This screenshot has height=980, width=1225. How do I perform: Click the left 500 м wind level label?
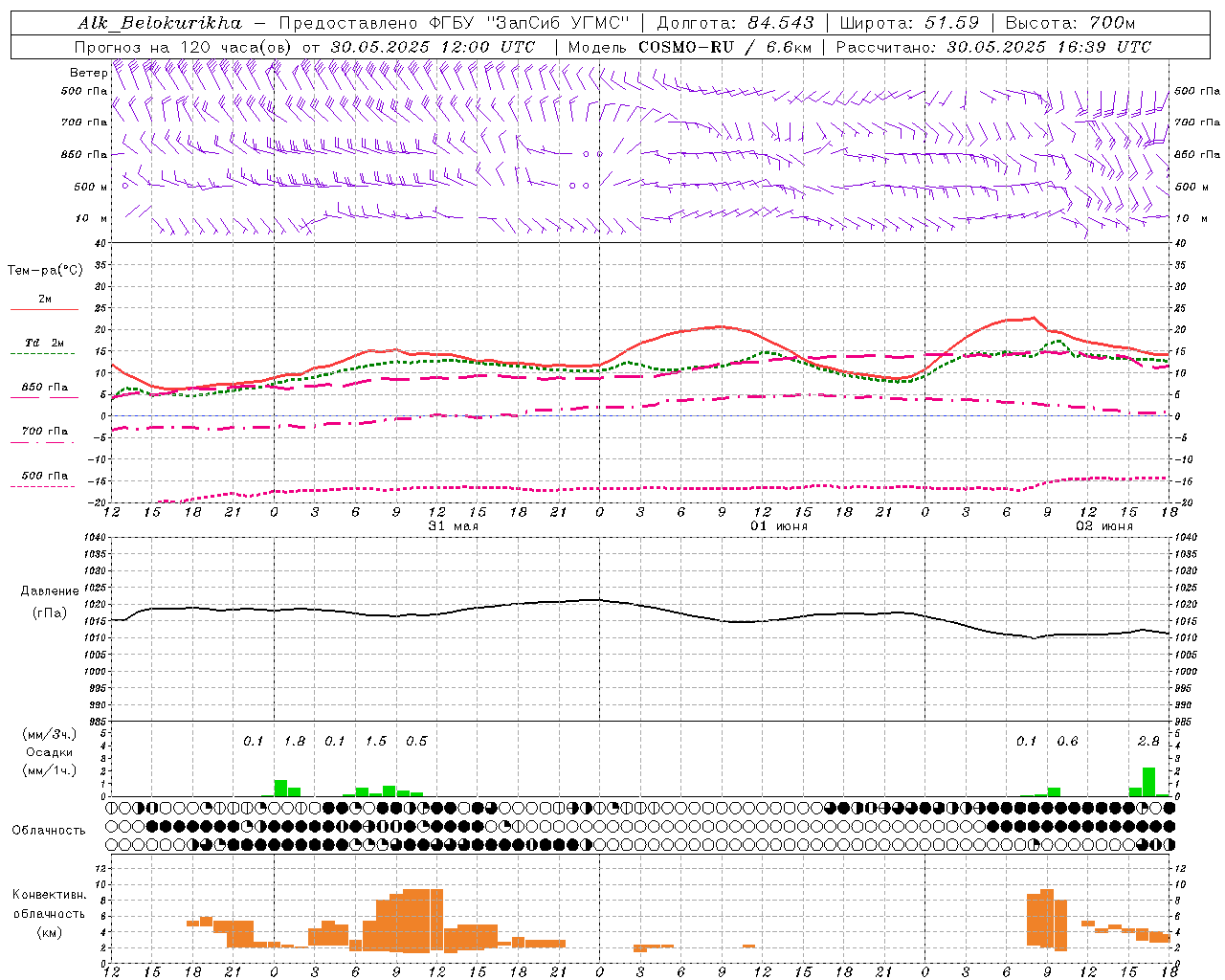(x=91, y=187)
